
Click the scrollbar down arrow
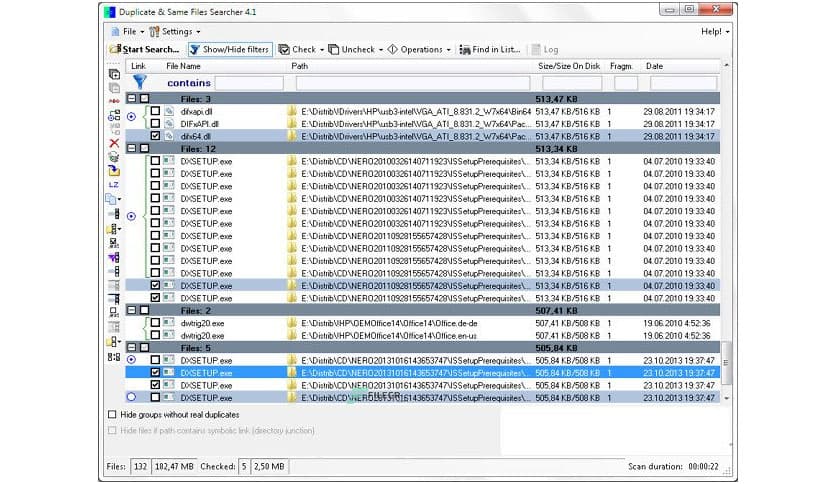pyautogui.click(x=726, y=398)
